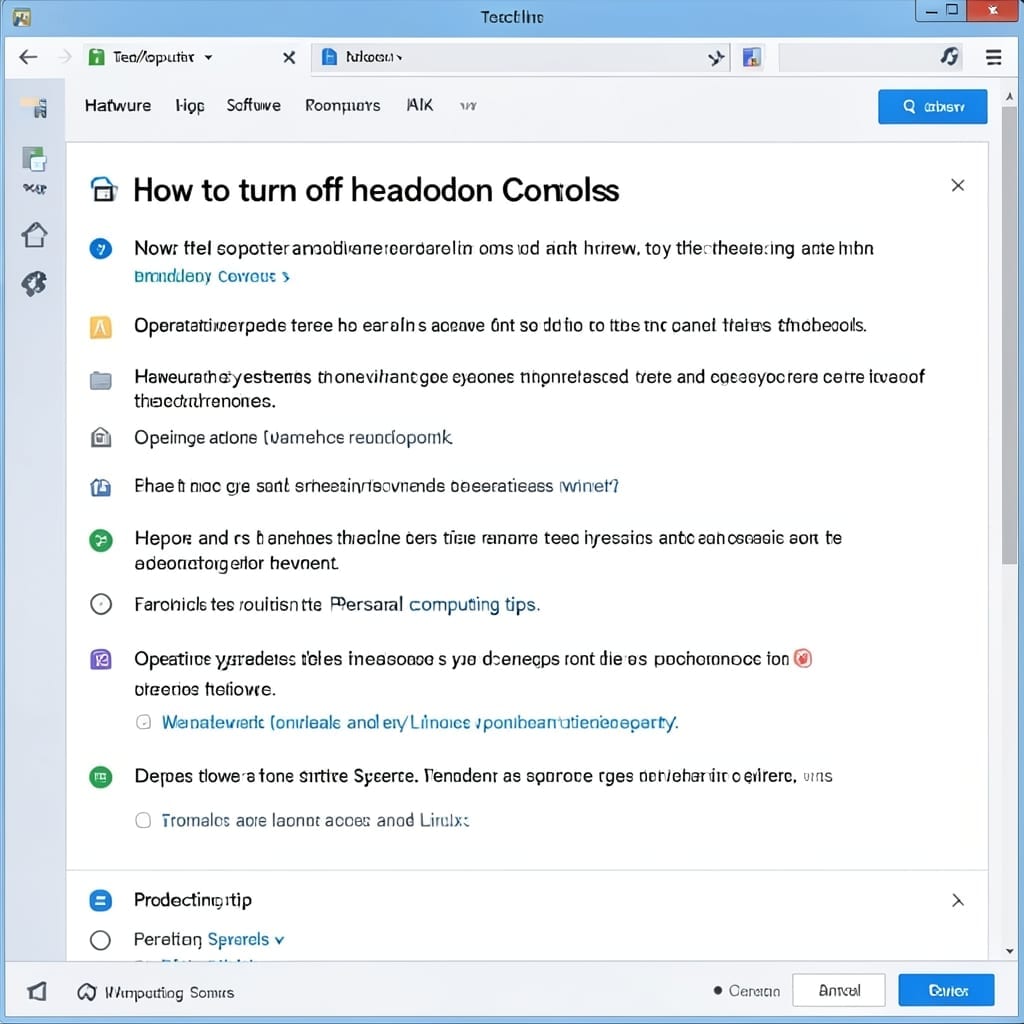Close the article panel with the X
The width and height of the screenshot is (1024, 1024).
957,185
